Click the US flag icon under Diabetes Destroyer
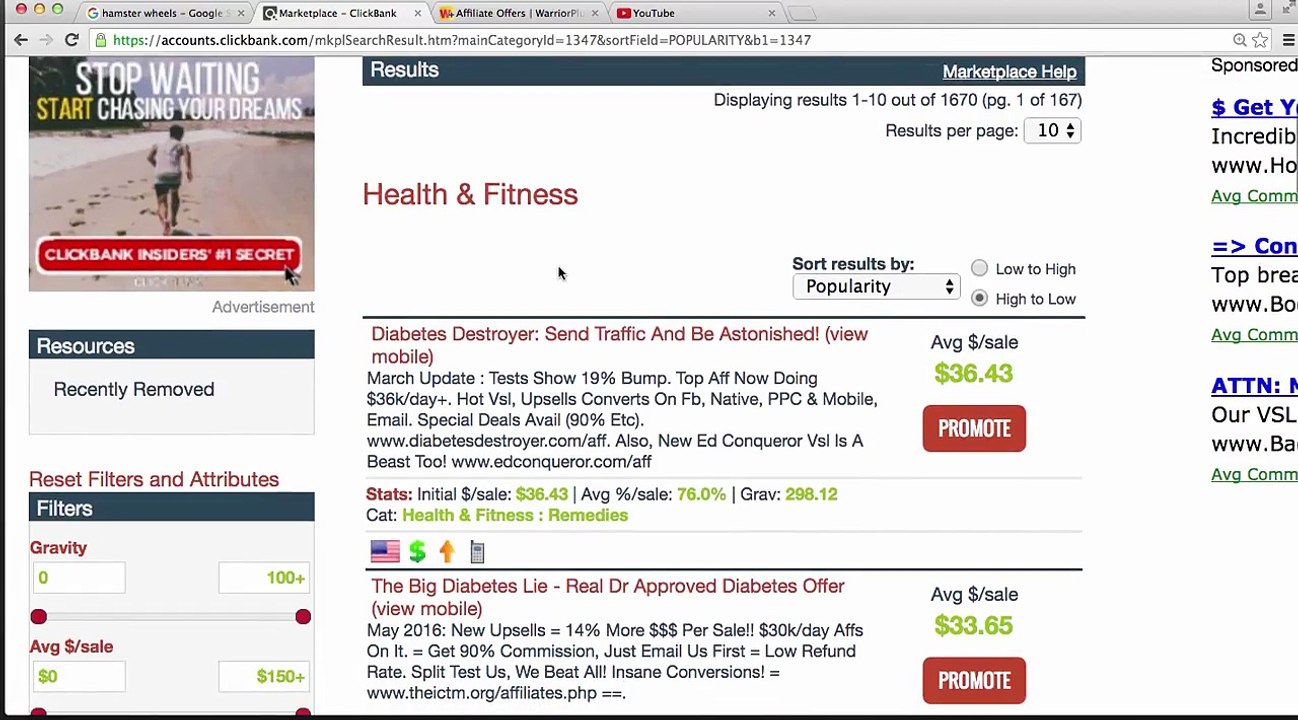Screen dimensions: 1298x720 385,551
